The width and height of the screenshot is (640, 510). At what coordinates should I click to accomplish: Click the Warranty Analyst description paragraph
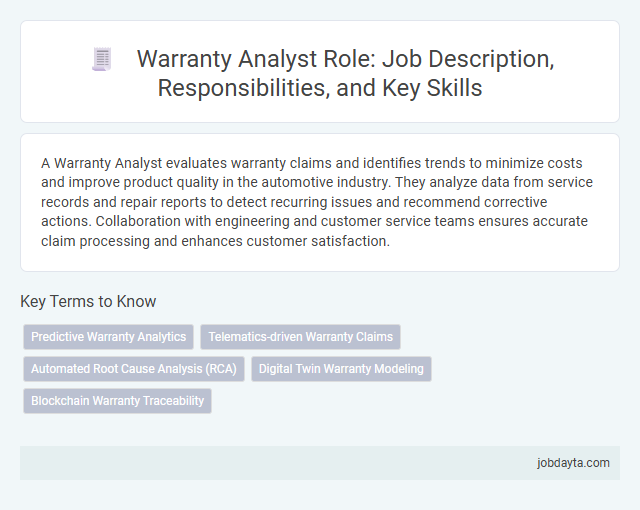[x=317, y=202]
